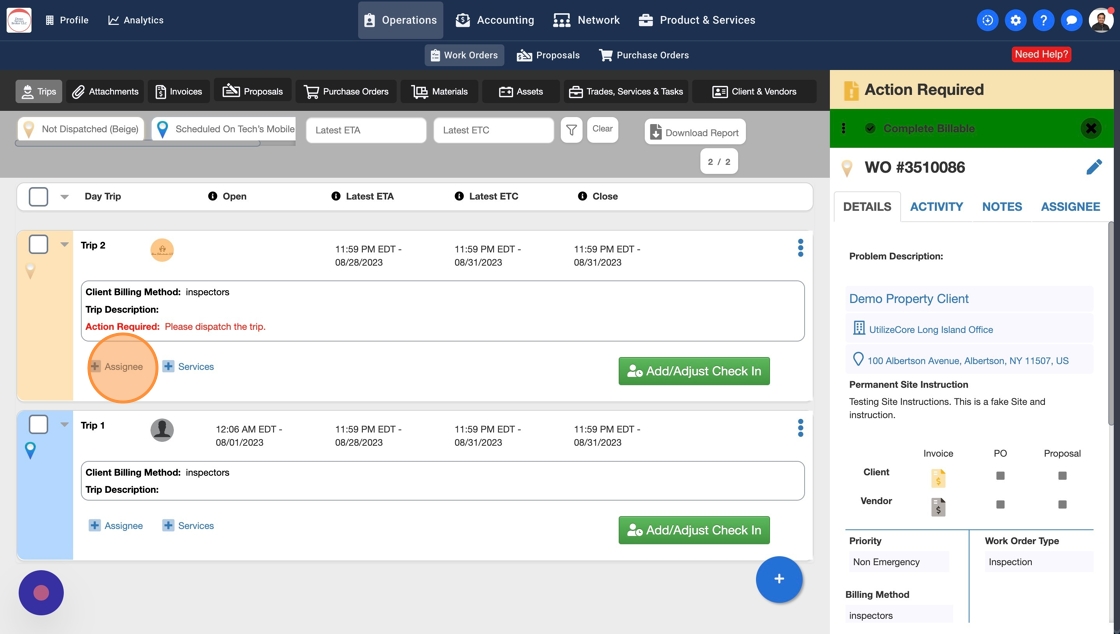1120x634 pixels.
Task: Click the Vendor invoice document icon
Action: 938,506
